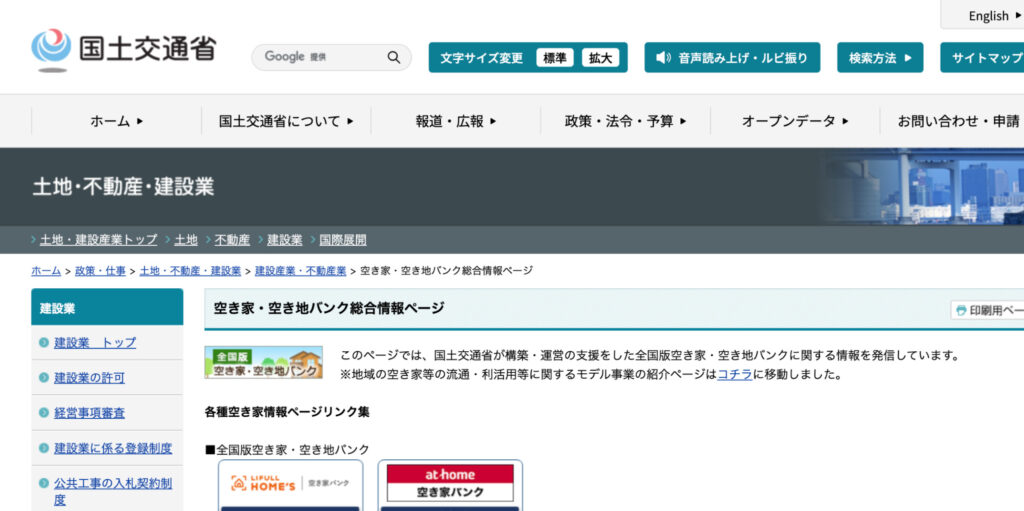Click the 印刷用ページ print button

click(x=987, y=310)
